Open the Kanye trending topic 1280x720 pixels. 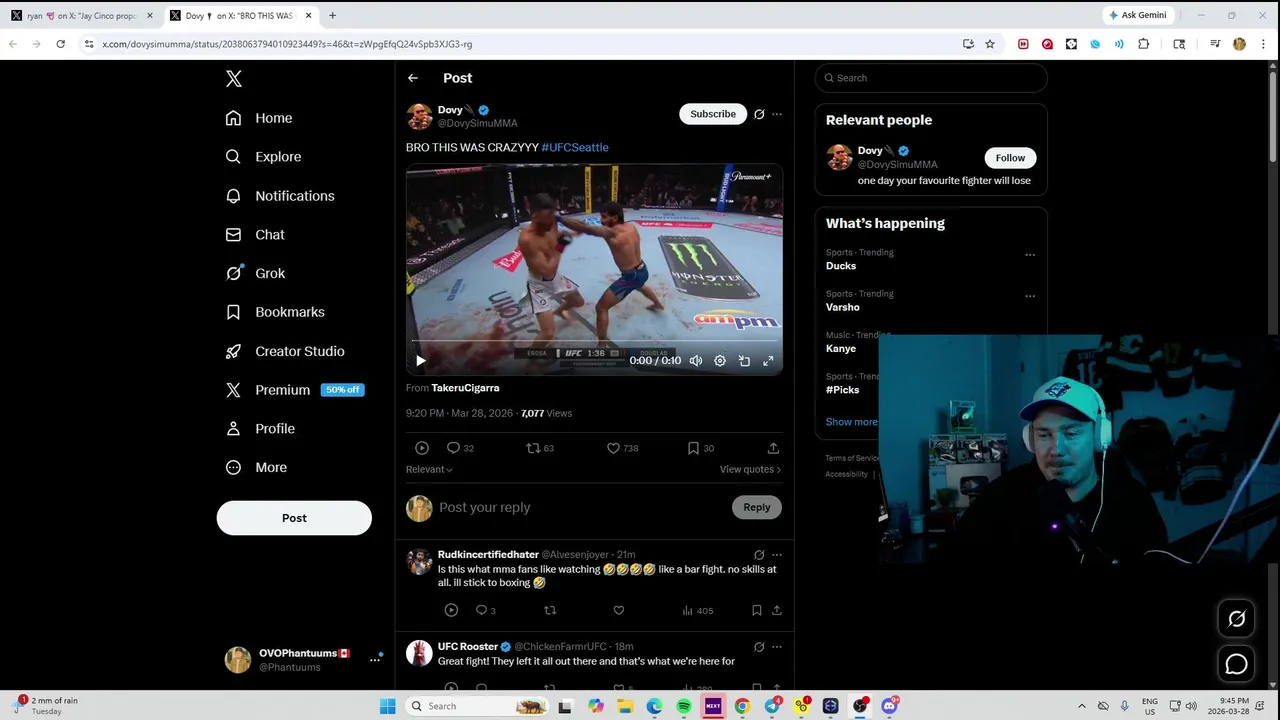pos(841,348)
